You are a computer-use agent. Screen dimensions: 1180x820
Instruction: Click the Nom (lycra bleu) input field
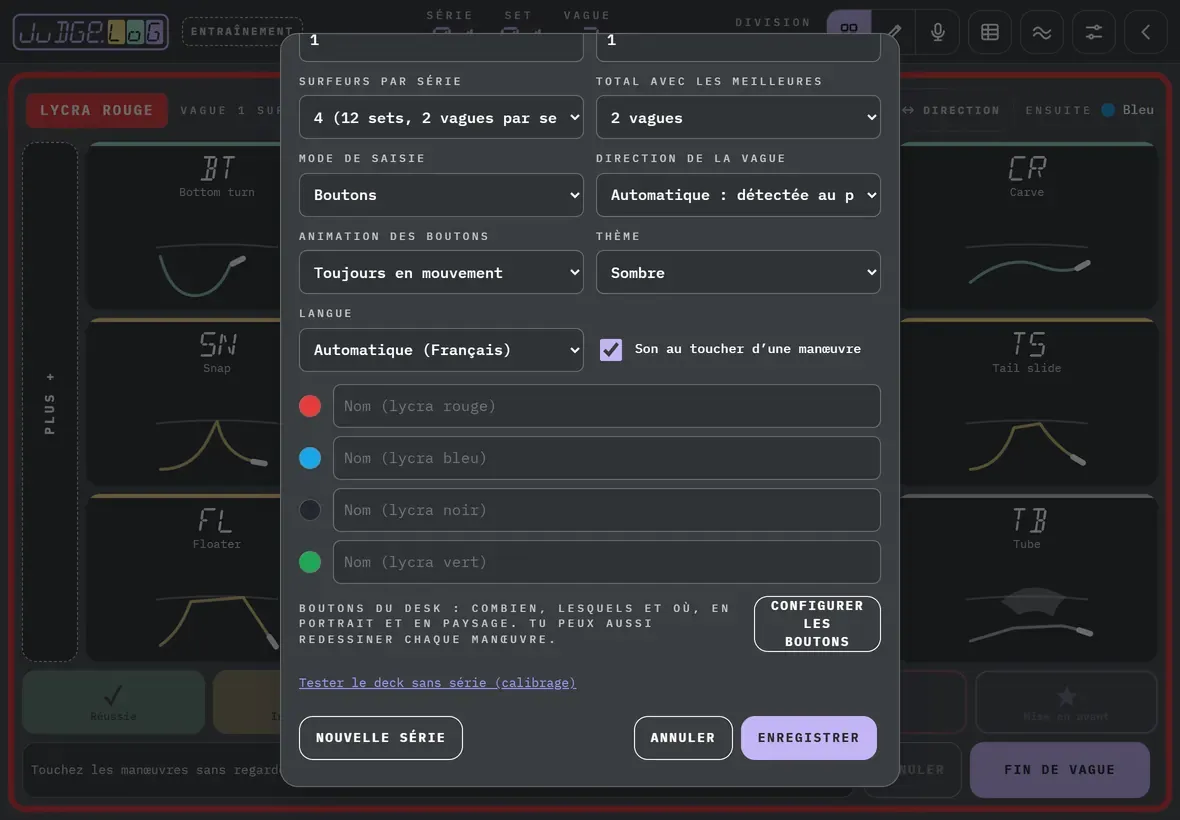coord(607,458)
